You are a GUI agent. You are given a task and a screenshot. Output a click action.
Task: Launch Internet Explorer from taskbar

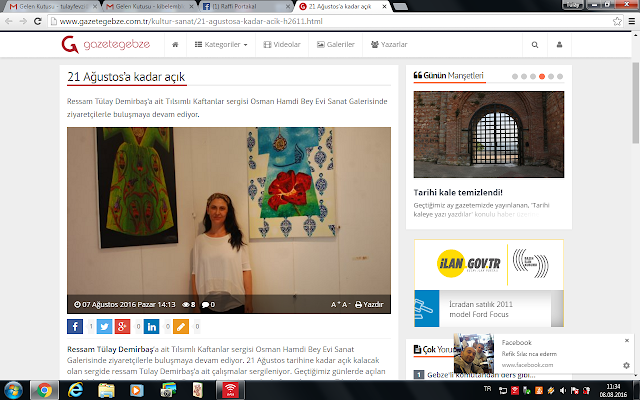click(x=75, y=390)
